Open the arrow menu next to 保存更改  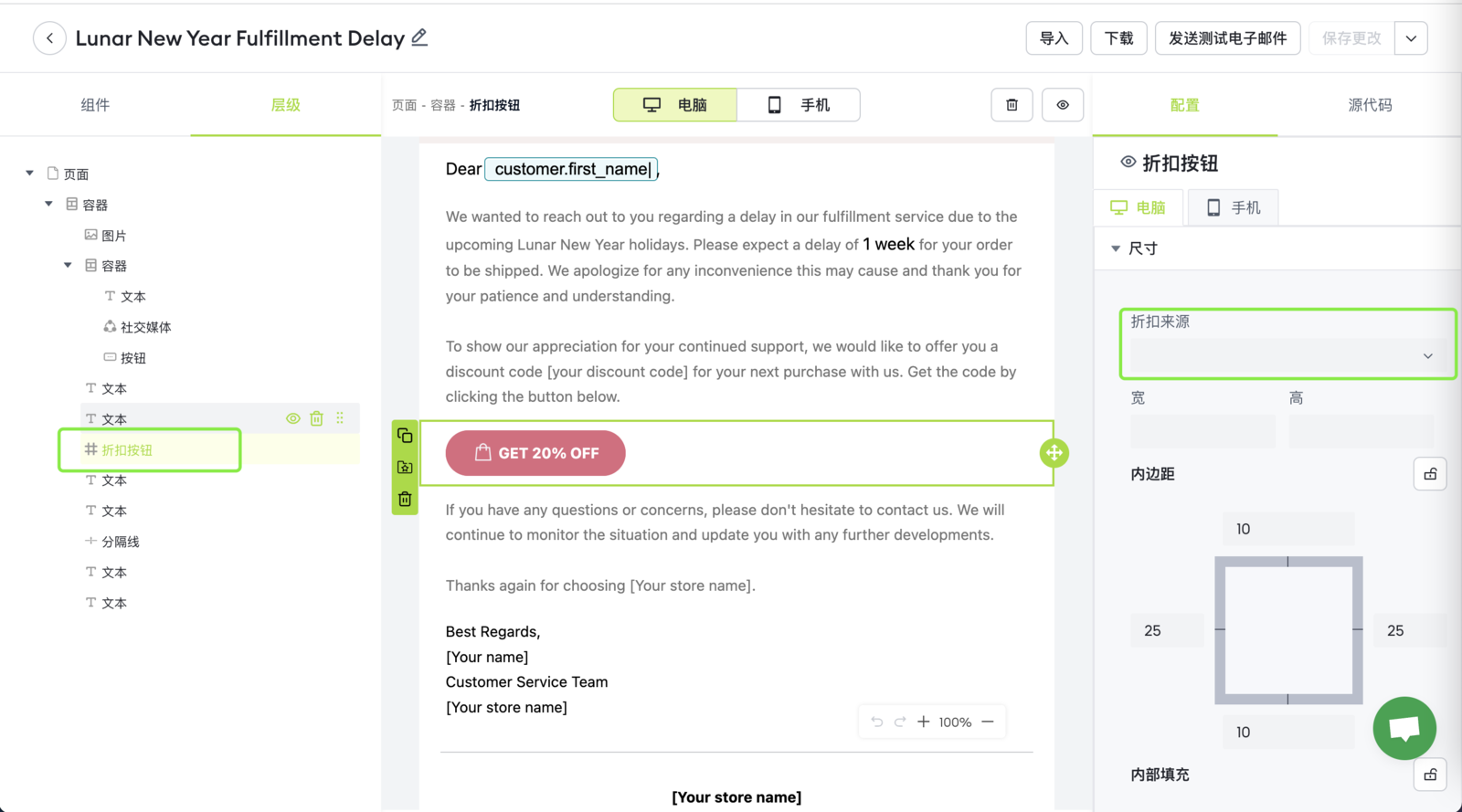[x=1411, y=38]
